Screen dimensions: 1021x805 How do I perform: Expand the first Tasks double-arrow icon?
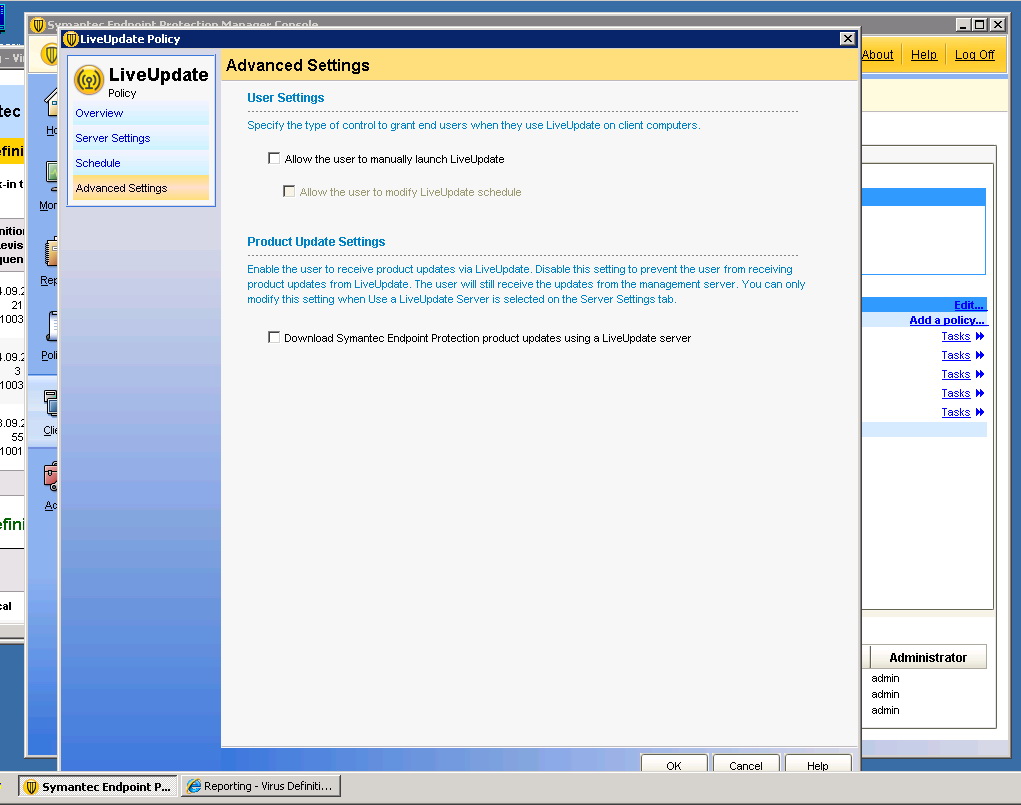point(980,336)
